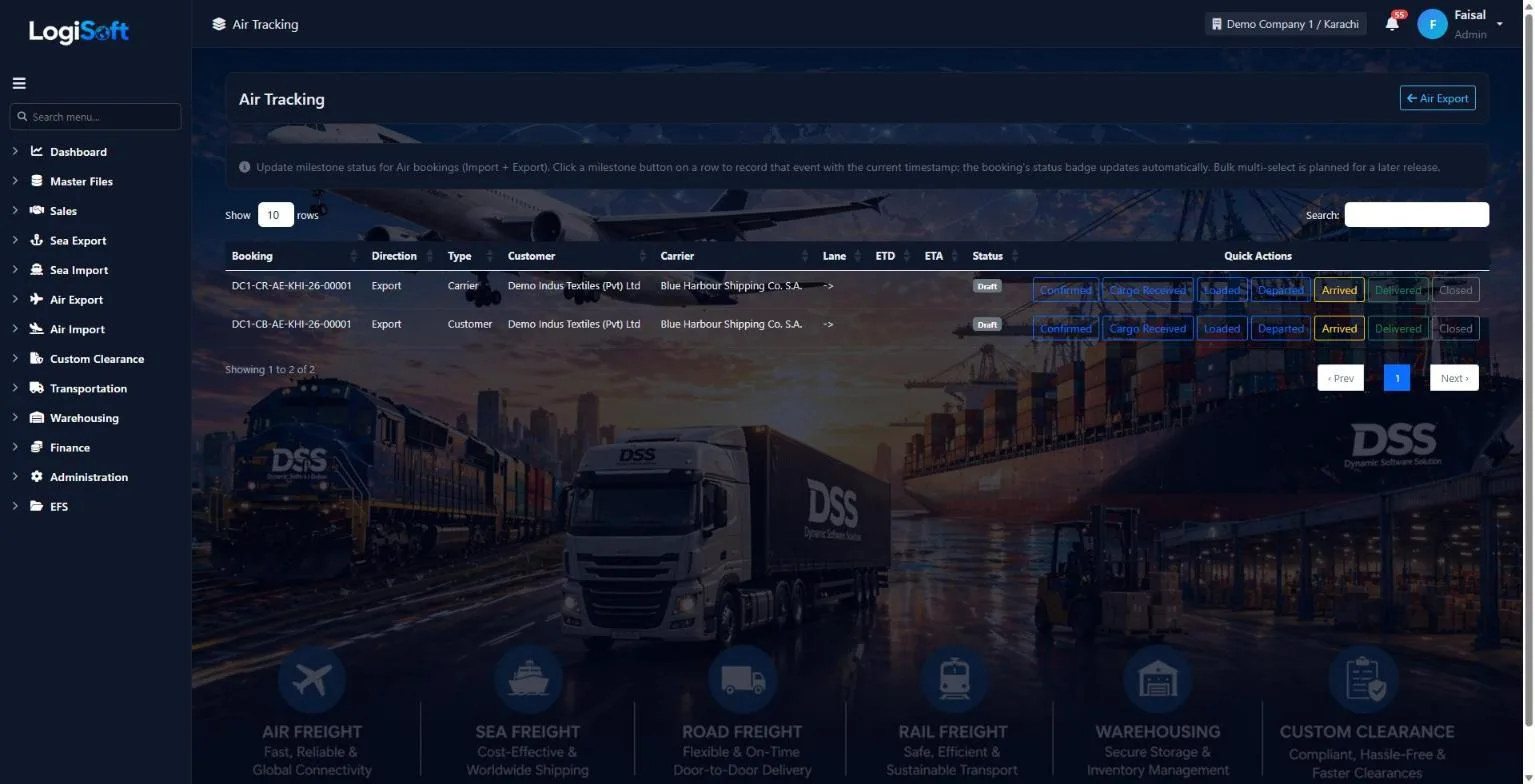Screen dimensions: 1535x784
Task: Mark DC1-CB-AE-KHI-26-00001 as Arrived
Action: (1339, 328)
